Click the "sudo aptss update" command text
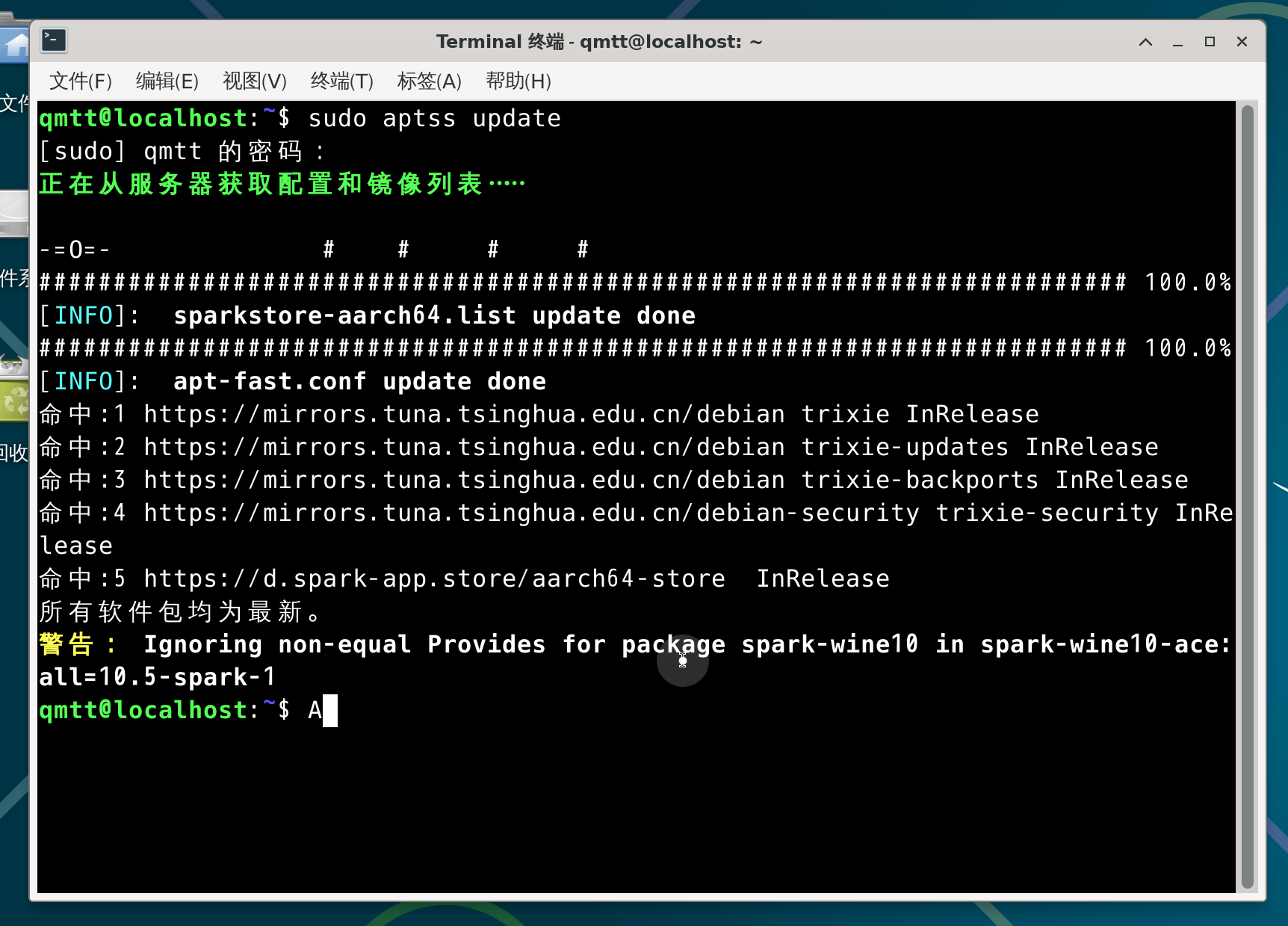 tap(434, 118)
